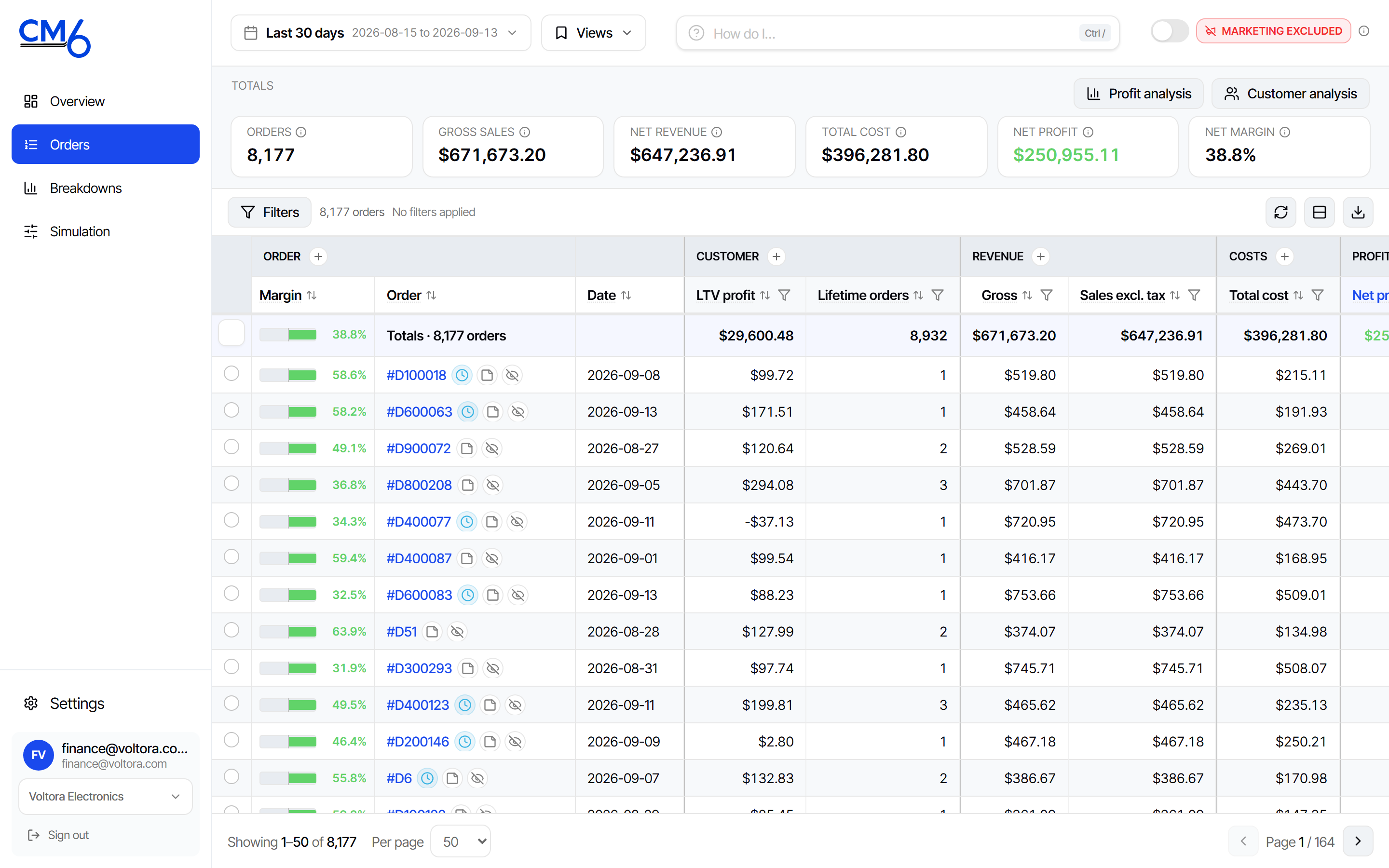The width and height of the screenshot is (1389, 868).
Task: Click the Profit analysis button
Action: [x=1139, y=94]
